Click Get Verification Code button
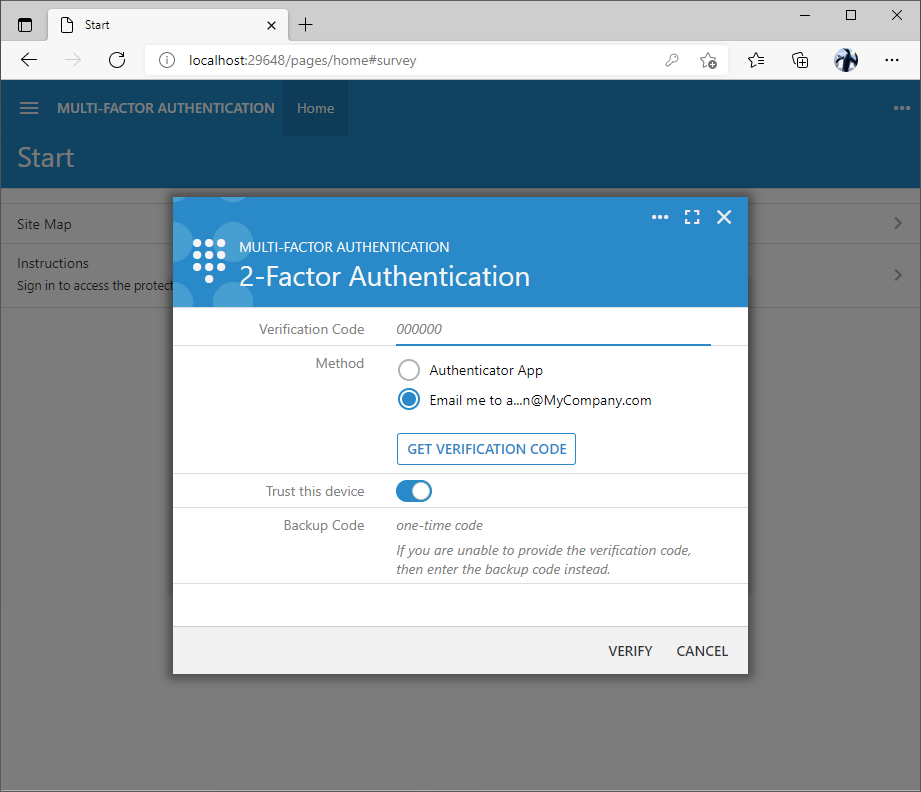Viewport: 921px width, 792px height. tap(486, 449)
